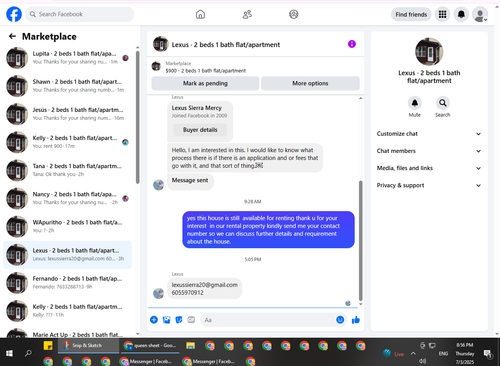
Task: Click More options button
Action: coord(310,83)
